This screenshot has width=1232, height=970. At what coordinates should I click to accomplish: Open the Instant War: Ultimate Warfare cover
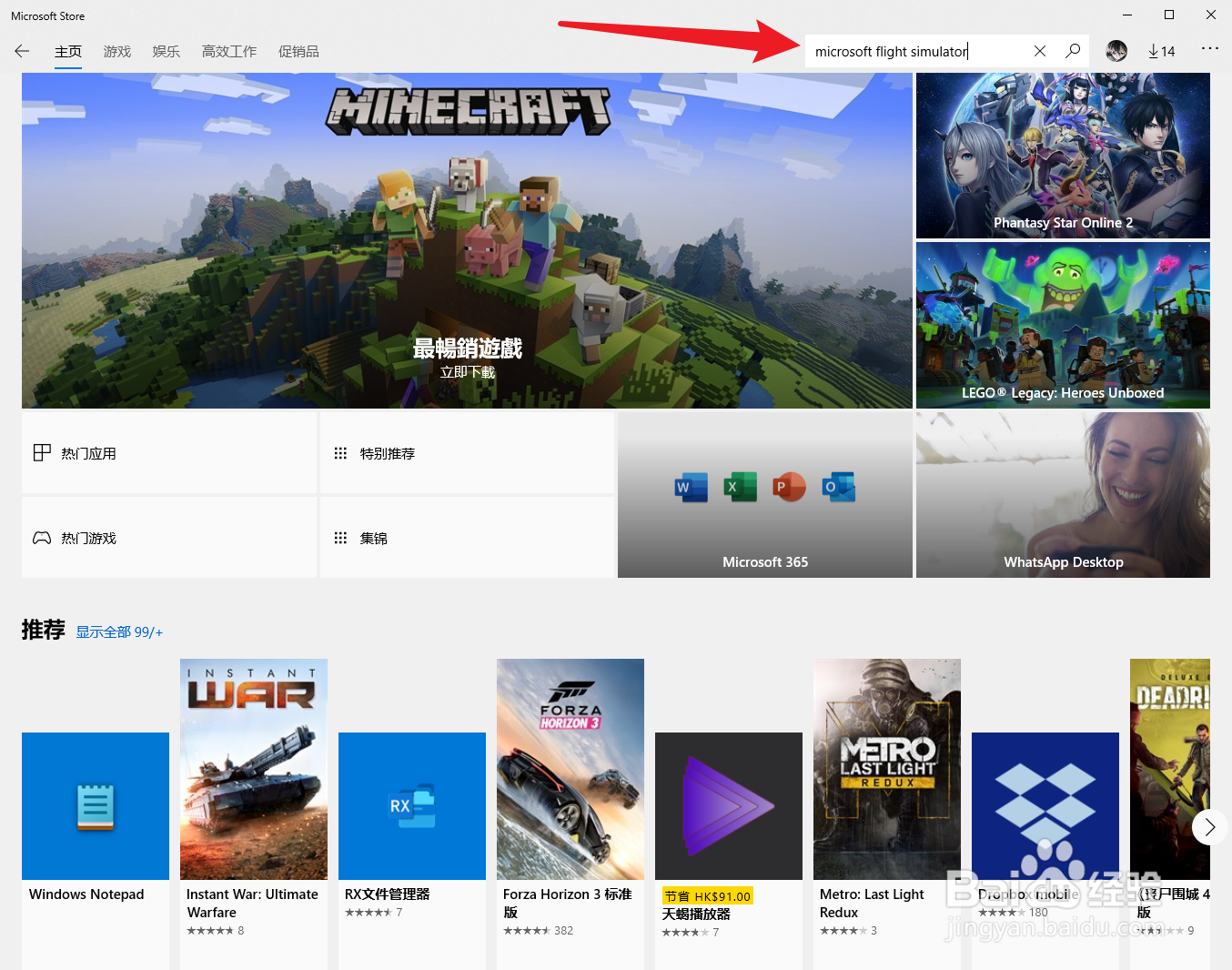click(x=254, y=770)
